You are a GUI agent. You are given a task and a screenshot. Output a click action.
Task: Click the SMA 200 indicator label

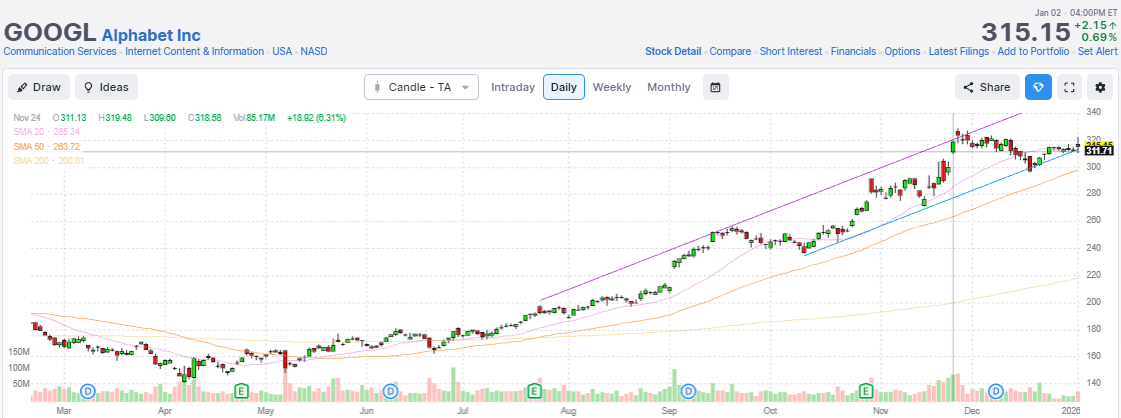tap(49, 161)
